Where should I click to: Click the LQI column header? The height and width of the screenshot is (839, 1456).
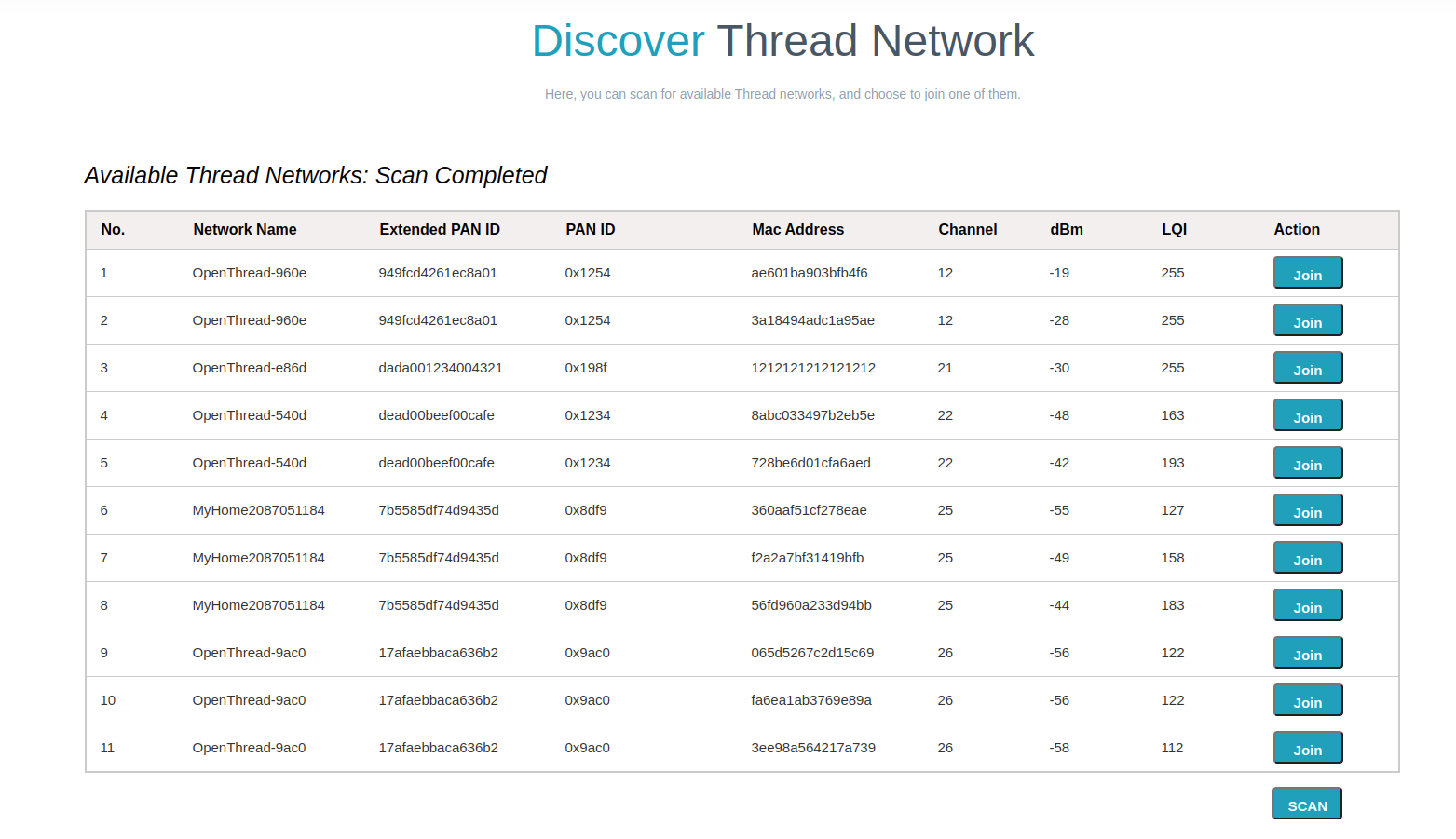pos(1175,229)
